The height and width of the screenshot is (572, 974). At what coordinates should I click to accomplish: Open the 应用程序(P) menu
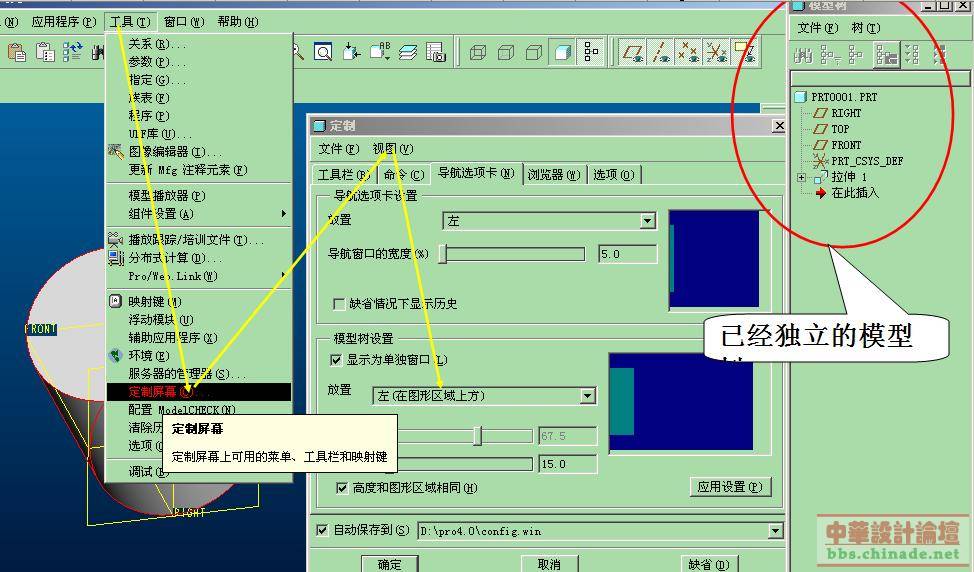pyautogui.click(x=63, y=22)
